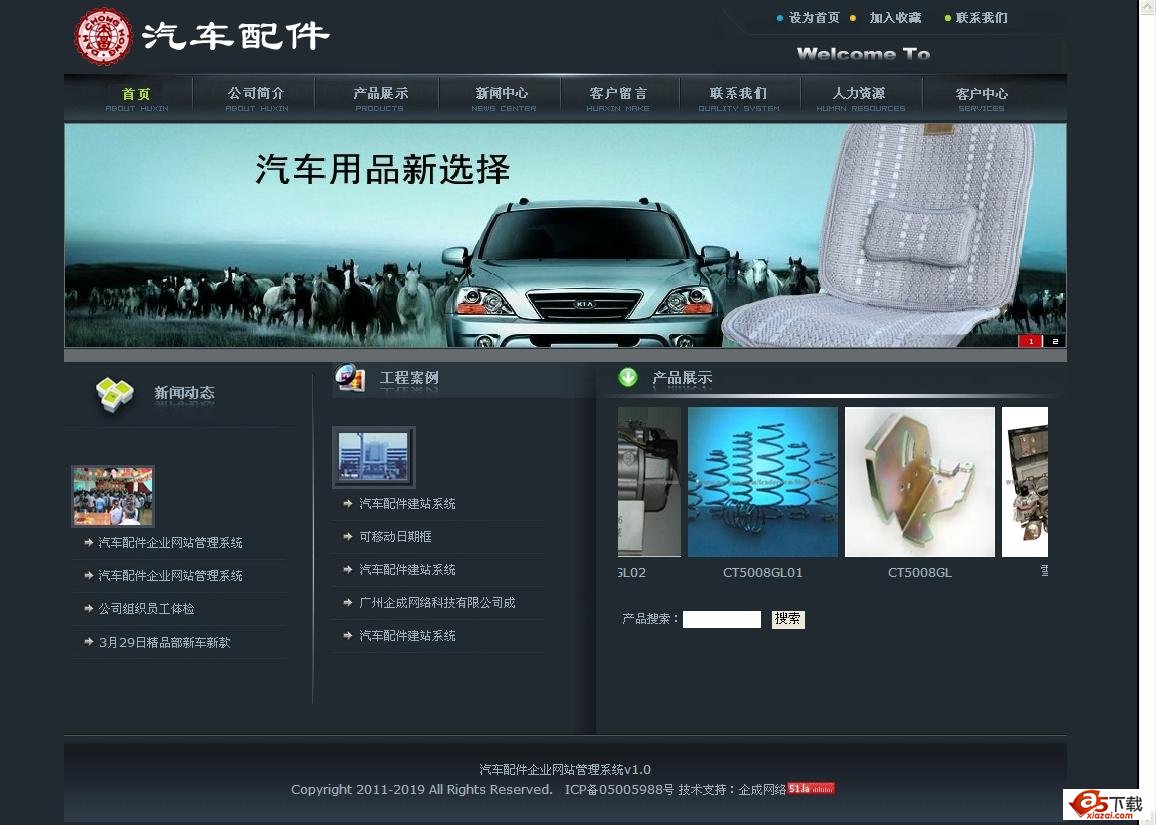This screenshot has width=1156, height=825.
Task: Click the red circular site logo
Action: [104, 37]
